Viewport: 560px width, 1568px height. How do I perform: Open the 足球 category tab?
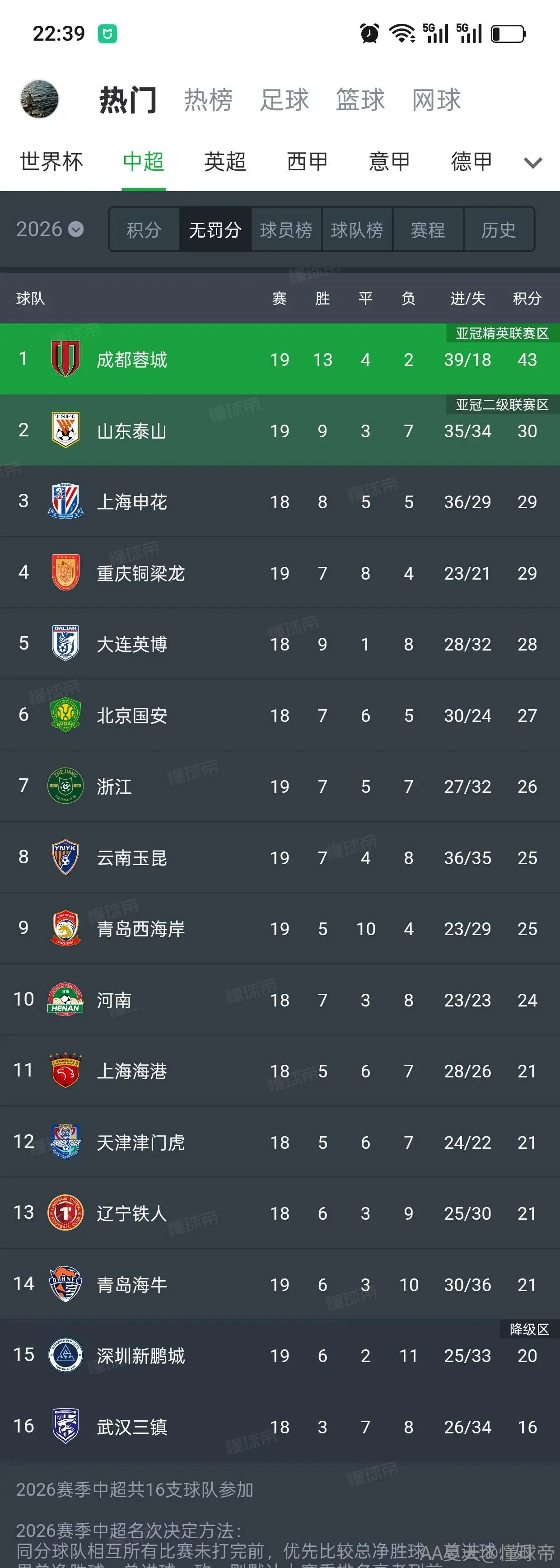coord(284,100)
